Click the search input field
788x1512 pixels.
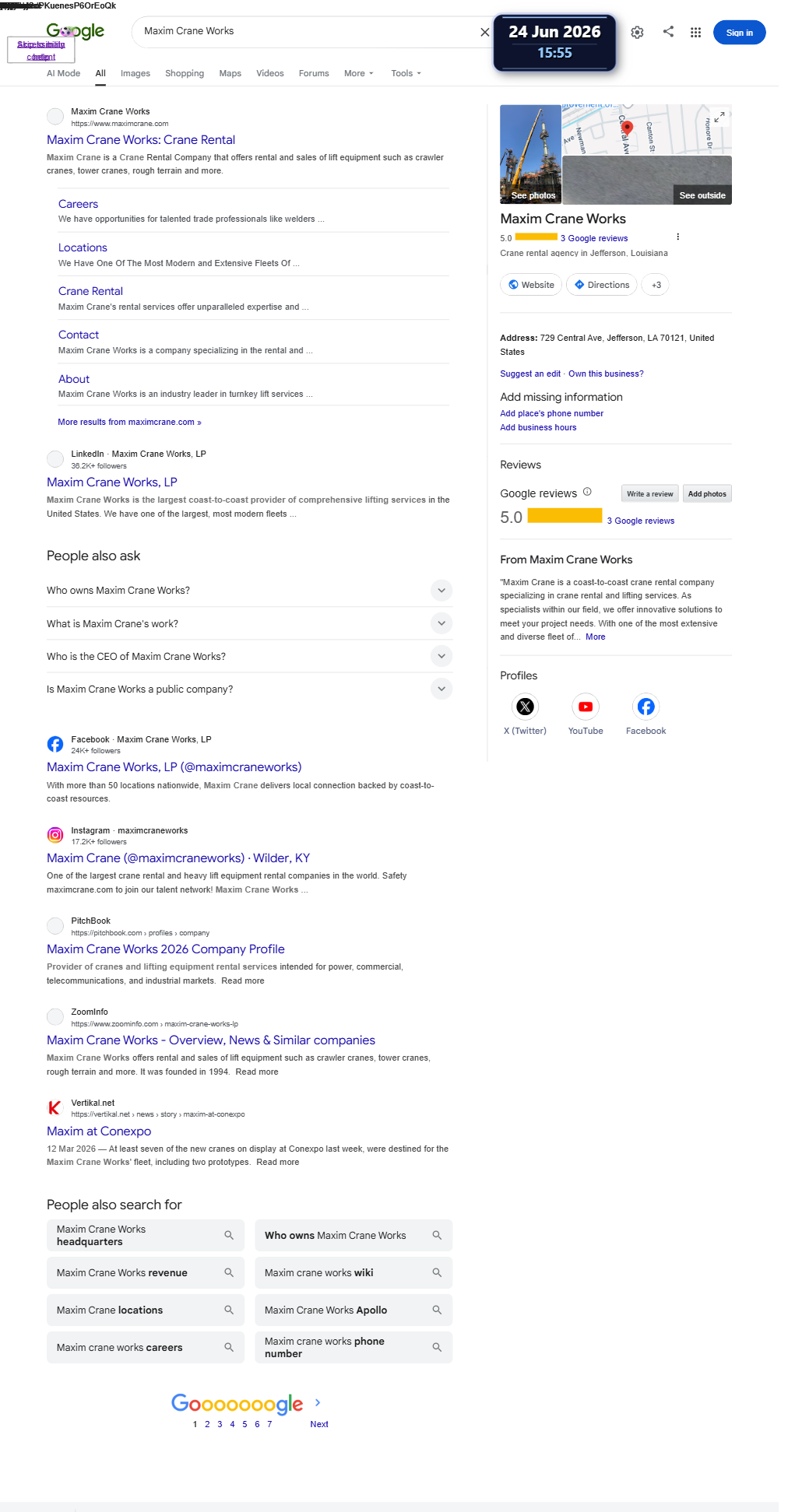point(308,31)
